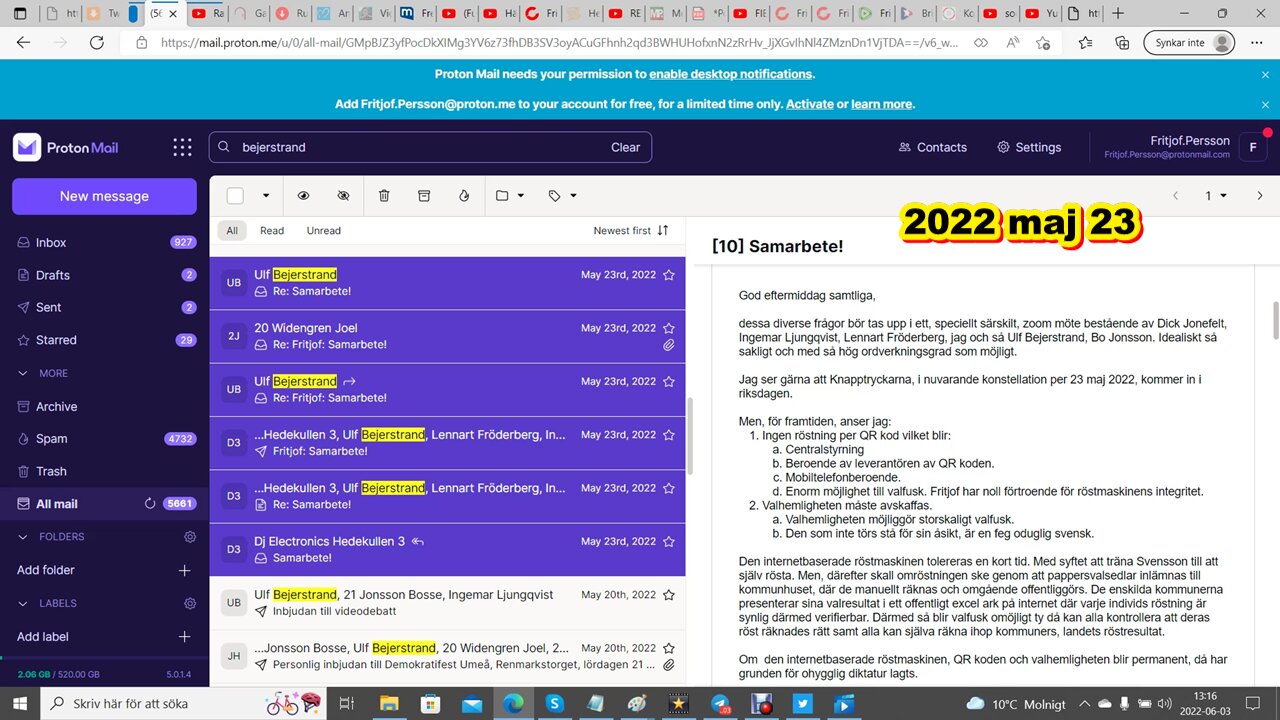Image resolution: width=1280 pixels, height=720 pixels.
Task: Move selected messages to spam (flame icon)
Action: (464, 196)
